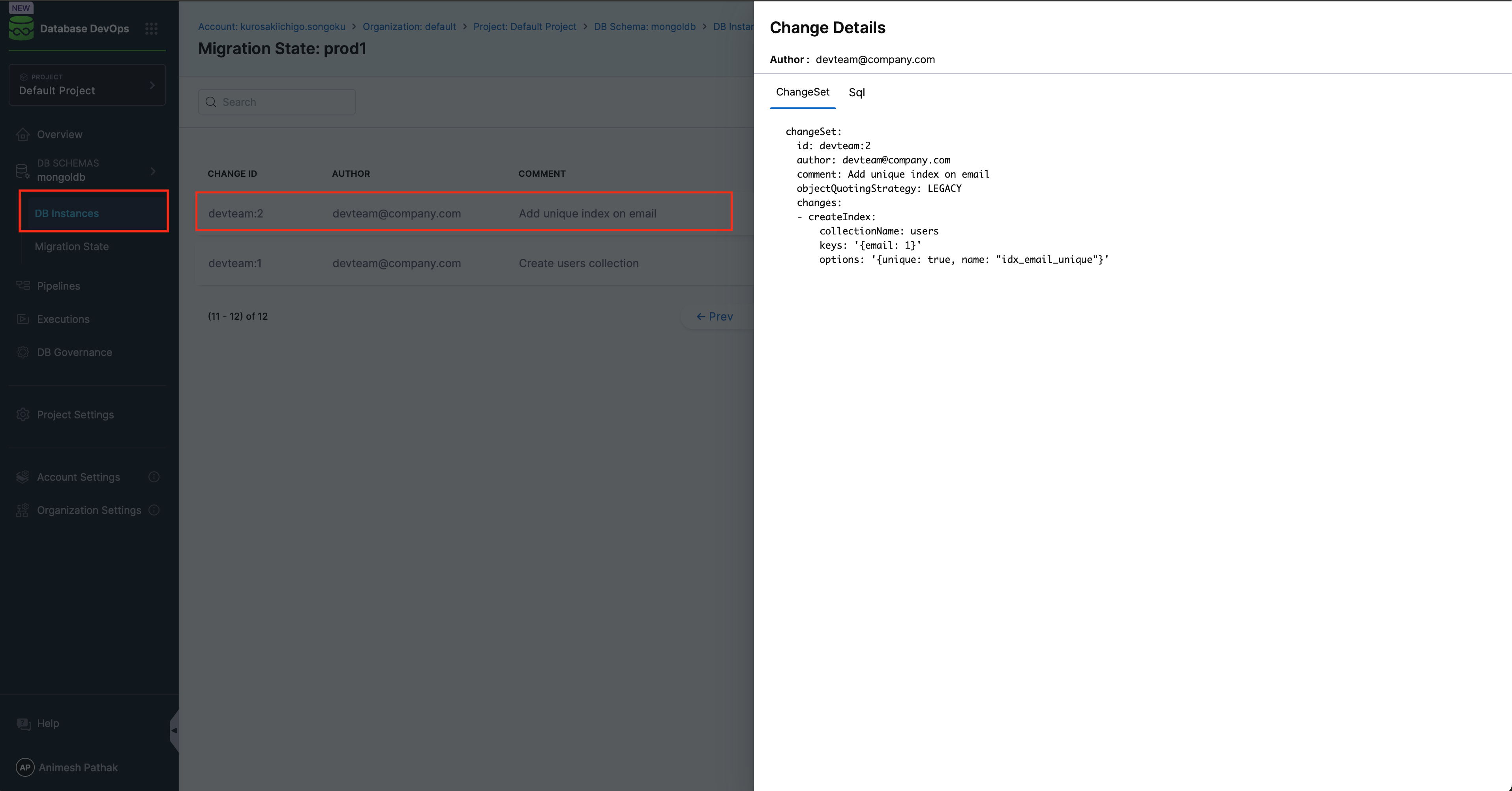Expand the mongoldb DB schema chevron
This screenshot has height=791, width=1512.
tap(153, 171)
